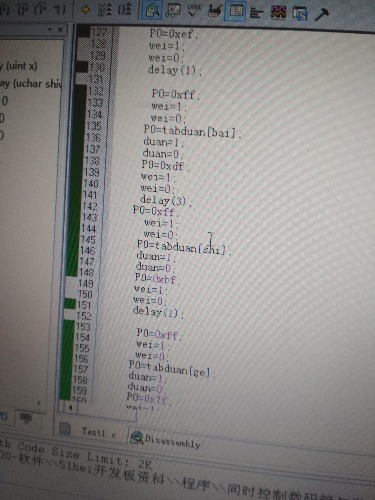Click the Code Coverage icon
The height and width of the screenshot is (500, 375).
(x=194, y=10)
